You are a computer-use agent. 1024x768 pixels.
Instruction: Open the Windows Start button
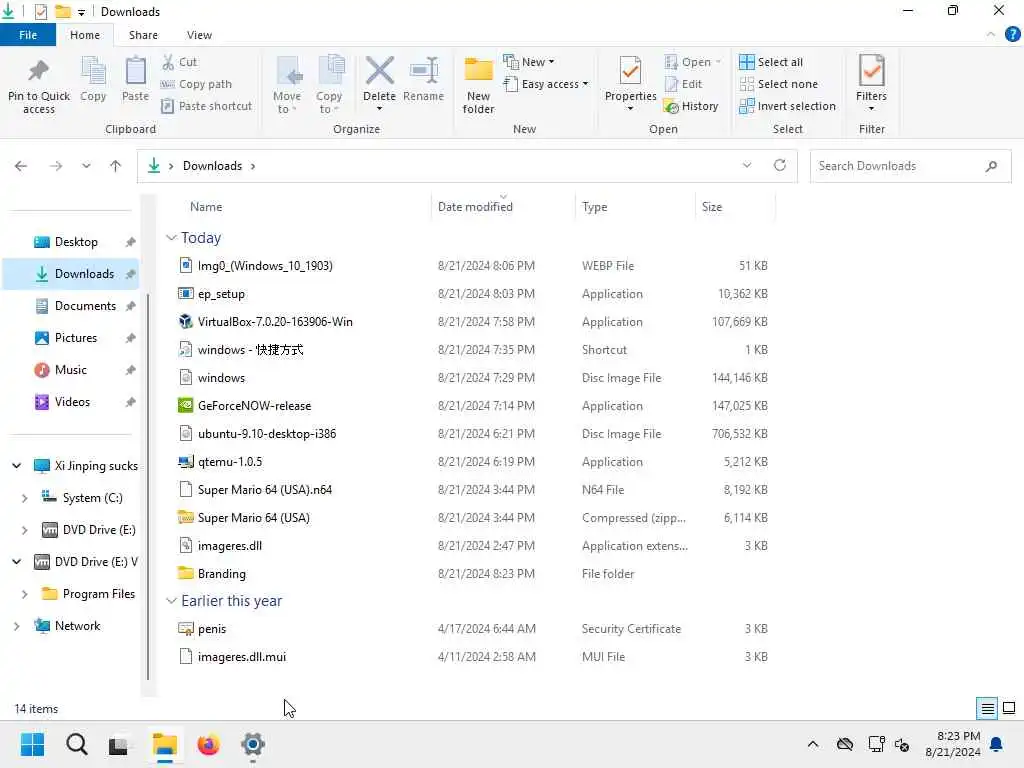(32, 744)
